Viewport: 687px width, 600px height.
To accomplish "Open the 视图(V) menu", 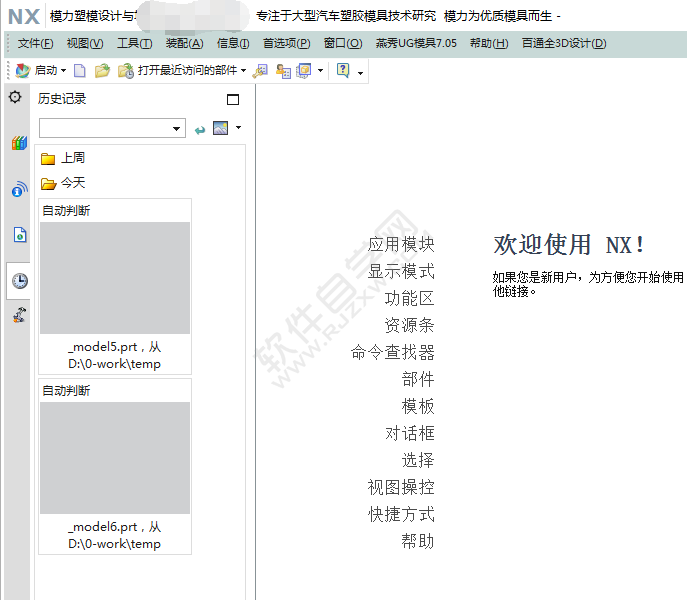I will point(85,43).
